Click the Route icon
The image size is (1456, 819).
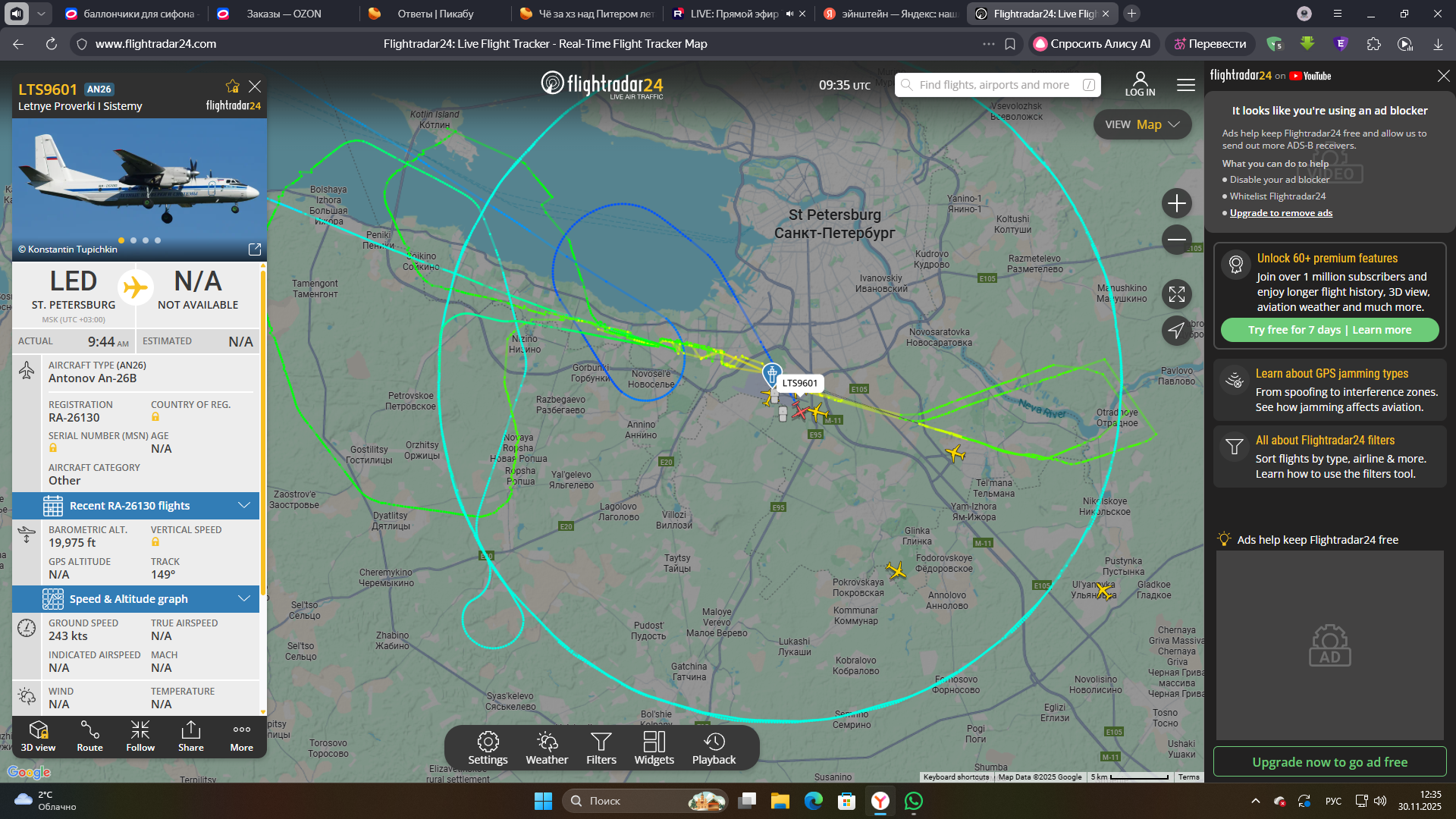pos(89,736)
